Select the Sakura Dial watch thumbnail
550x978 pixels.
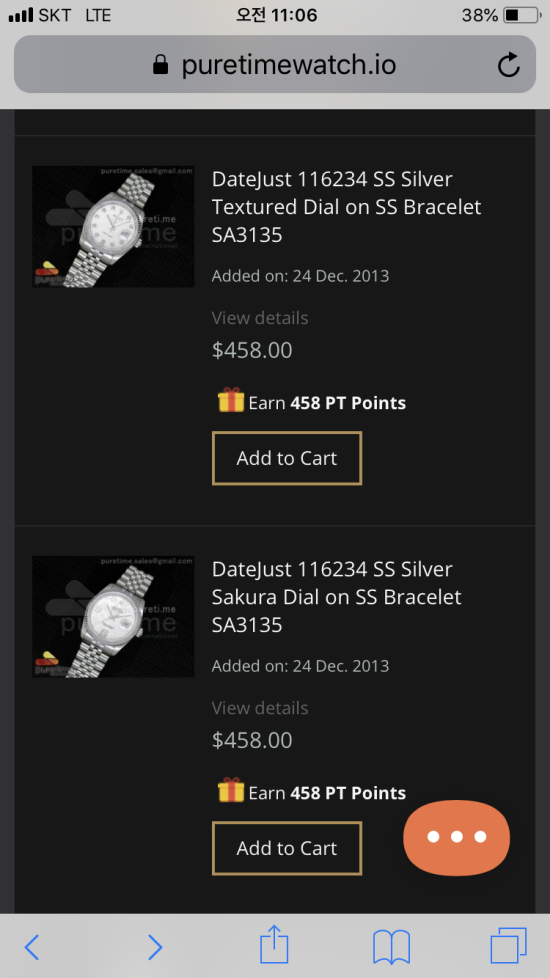click(x=113, y=617)
